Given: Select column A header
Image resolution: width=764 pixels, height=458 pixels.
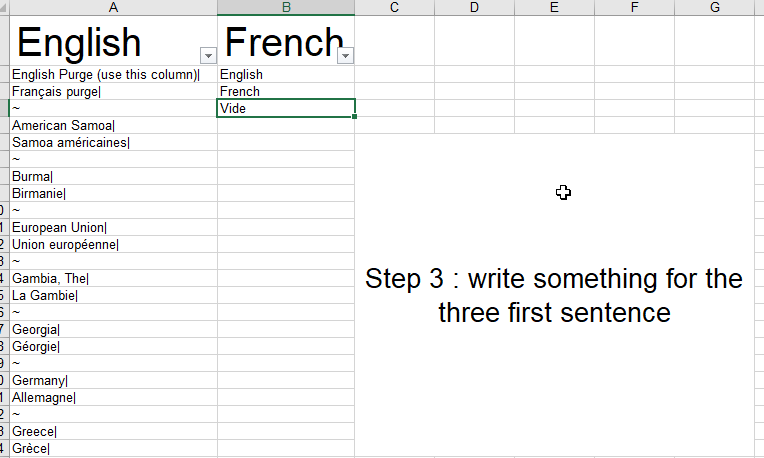Looking at the screenshot, I should pos(114,7).
